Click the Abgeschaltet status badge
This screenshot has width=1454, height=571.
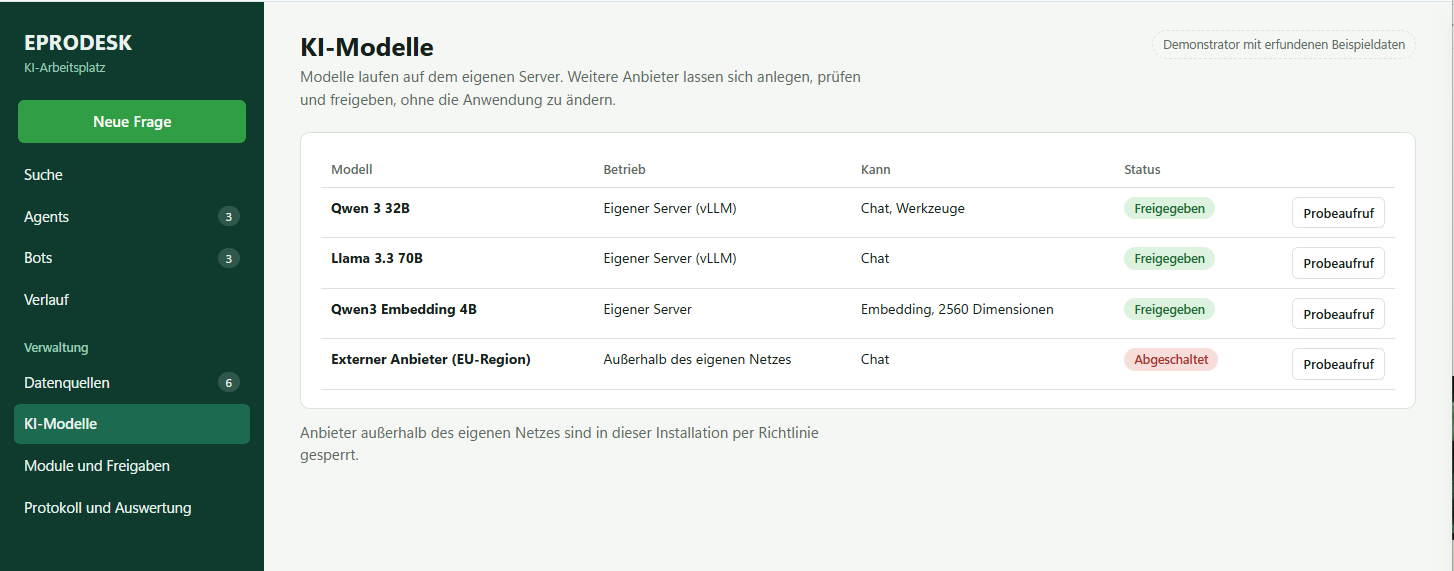click(1171, 360)
